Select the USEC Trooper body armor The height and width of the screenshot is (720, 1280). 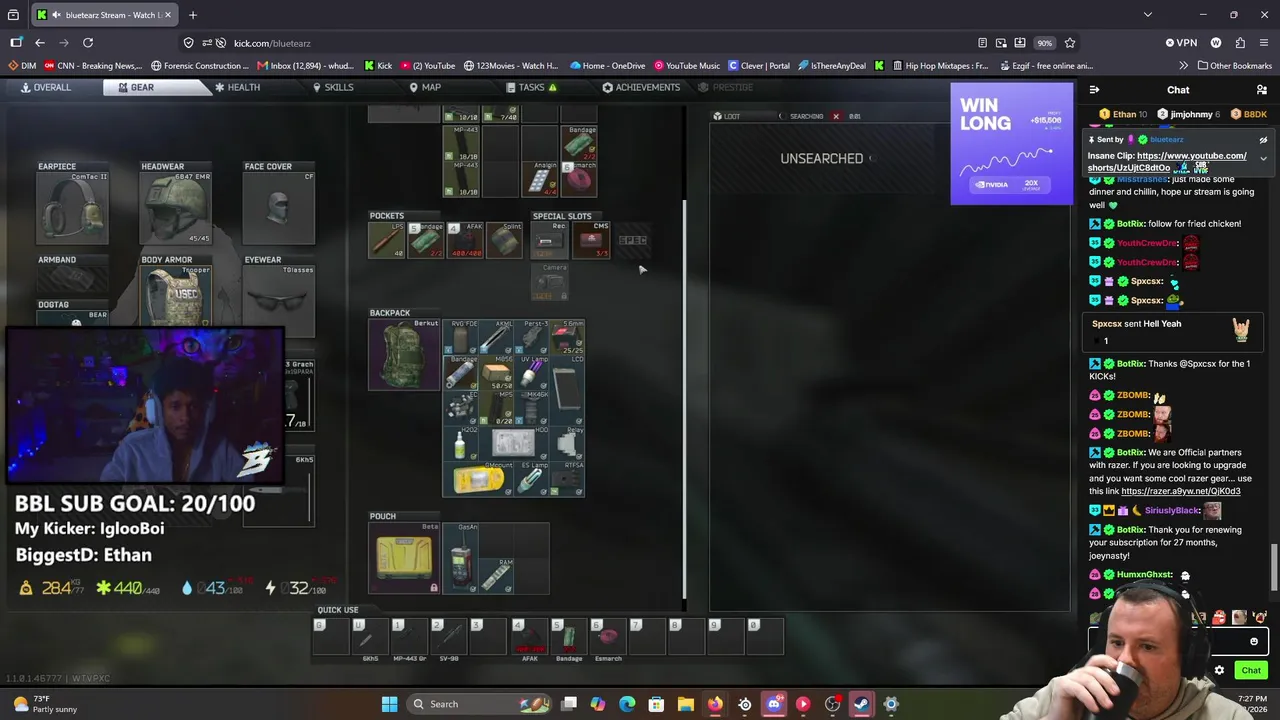click(x=175, y=295)
